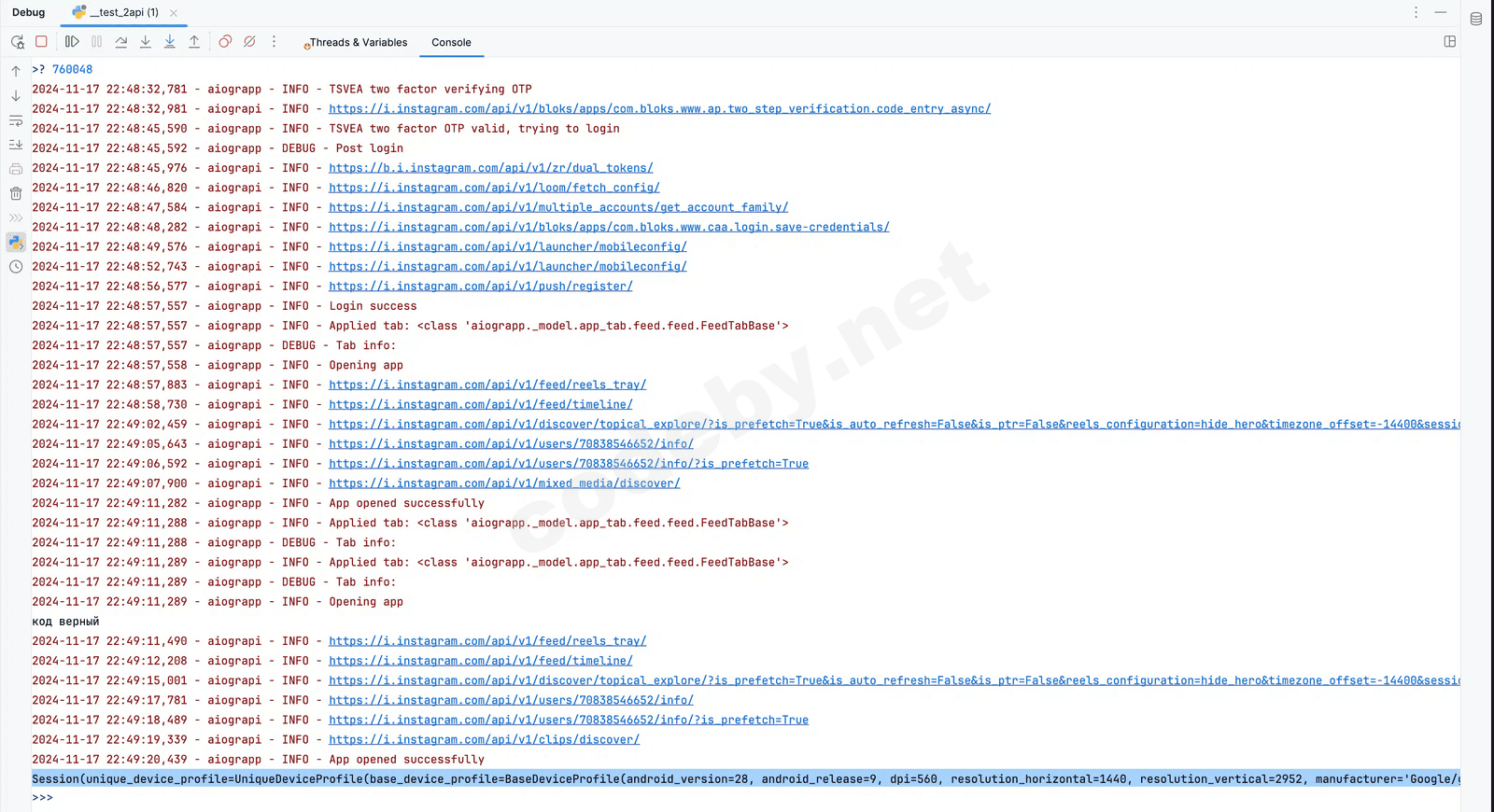Close the __test_2api (1) tab

pos(174,13)
